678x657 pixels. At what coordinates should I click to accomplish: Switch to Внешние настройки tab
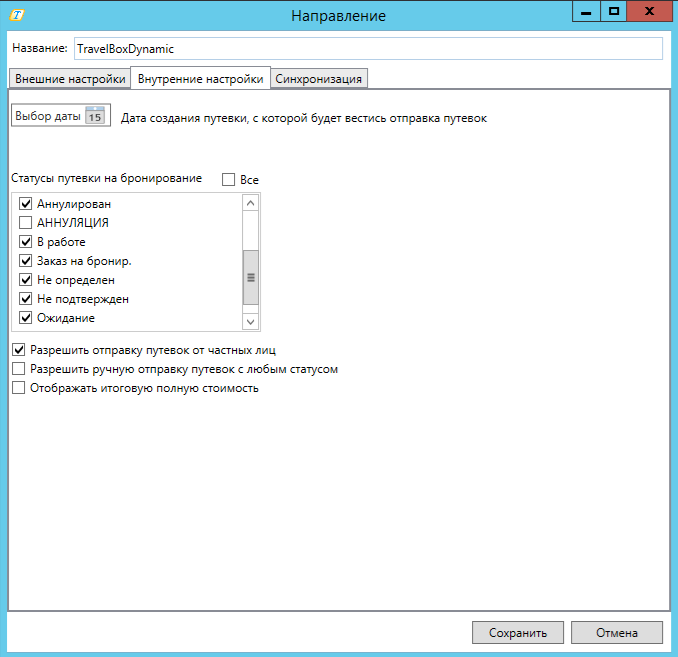coord(69,79)
